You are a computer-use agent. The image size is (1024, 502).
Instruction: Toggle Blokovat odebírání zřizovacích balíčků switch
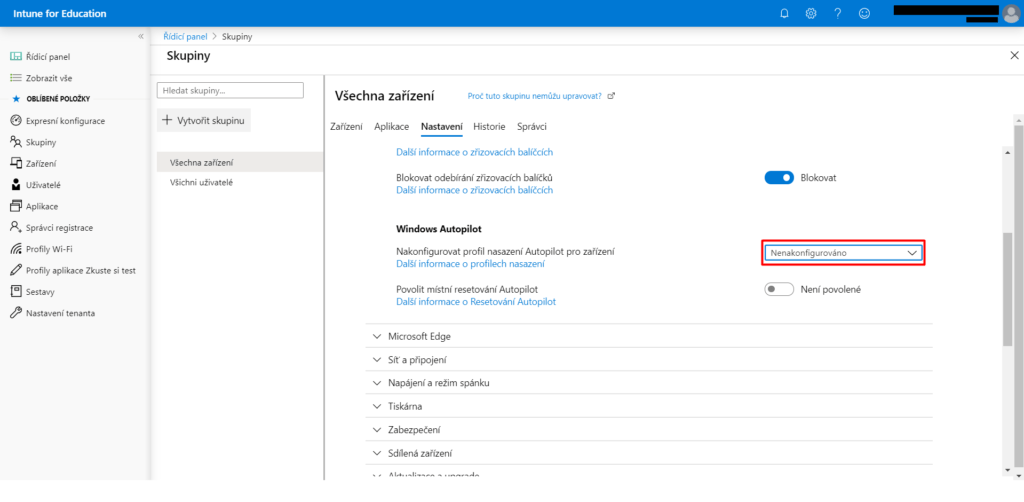779,177
